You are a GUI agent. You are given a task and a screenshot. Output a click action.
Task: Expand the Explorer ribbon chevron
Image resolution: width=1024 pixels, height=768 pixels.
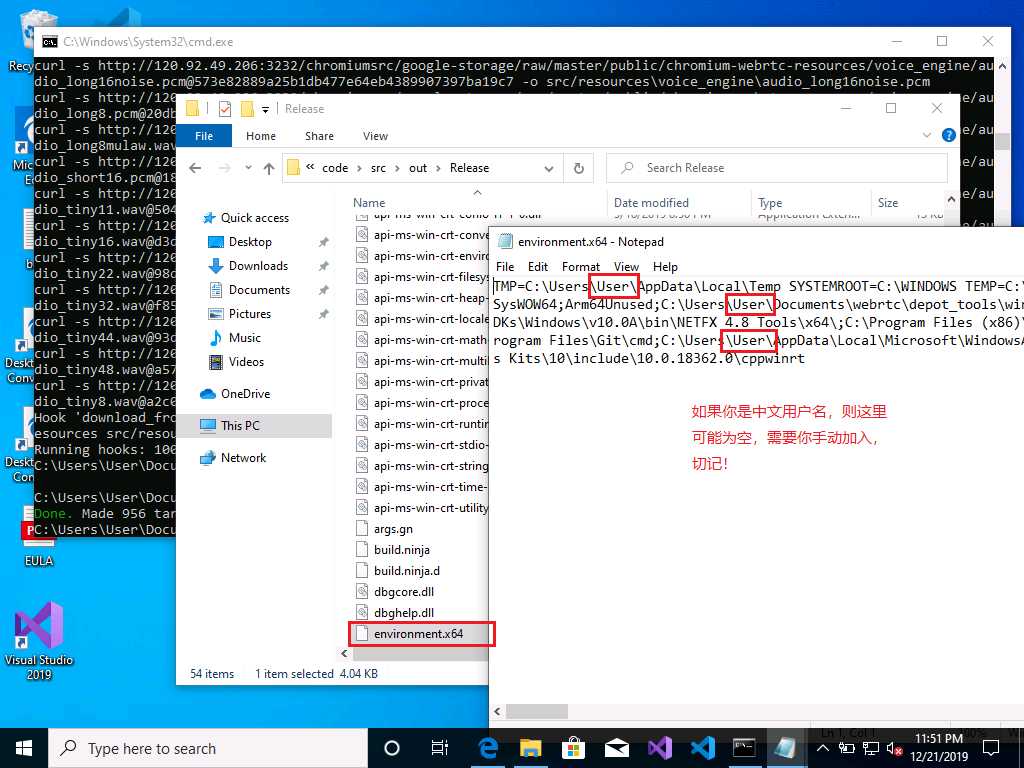926,135
